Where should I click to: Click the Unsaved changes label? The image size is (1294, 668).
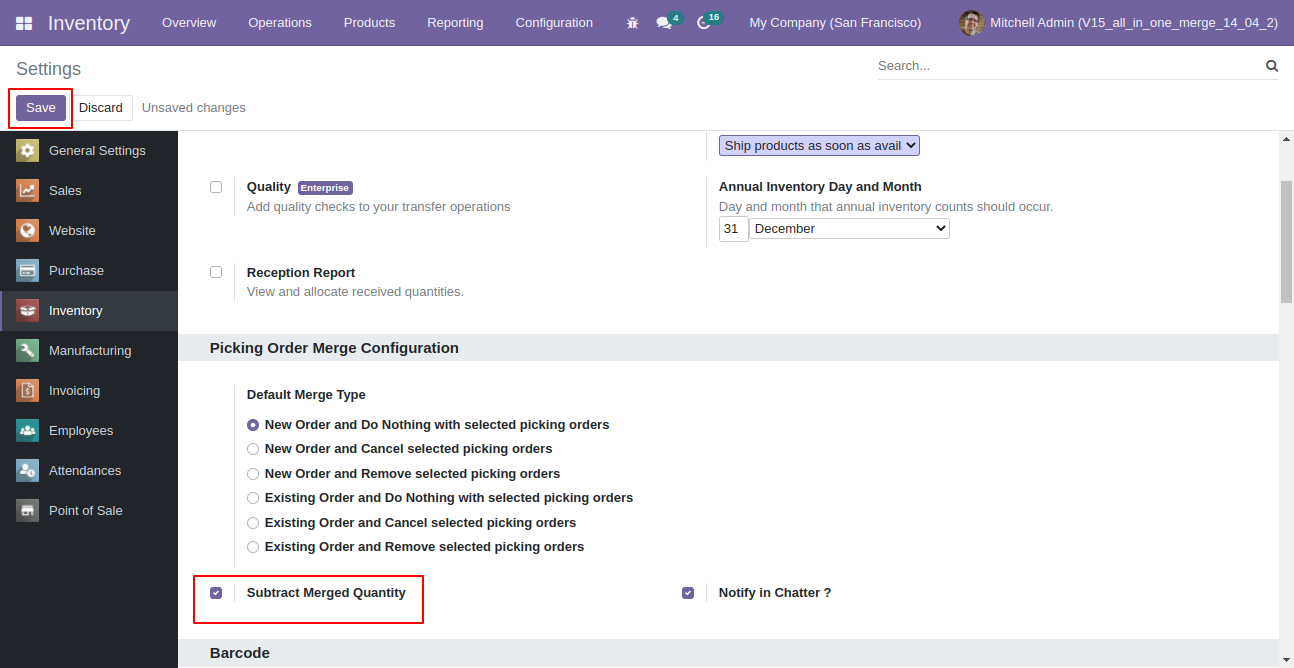coord(194,108)
